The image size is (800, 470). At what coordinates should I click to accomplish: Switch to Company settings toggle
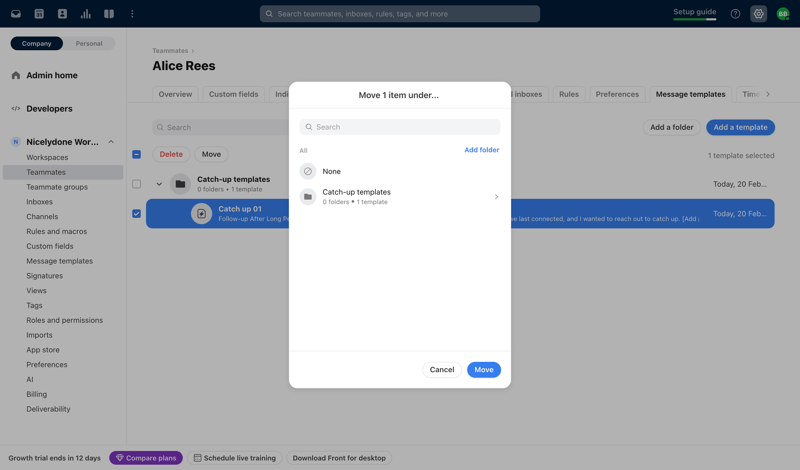click(x=37, y=43)
